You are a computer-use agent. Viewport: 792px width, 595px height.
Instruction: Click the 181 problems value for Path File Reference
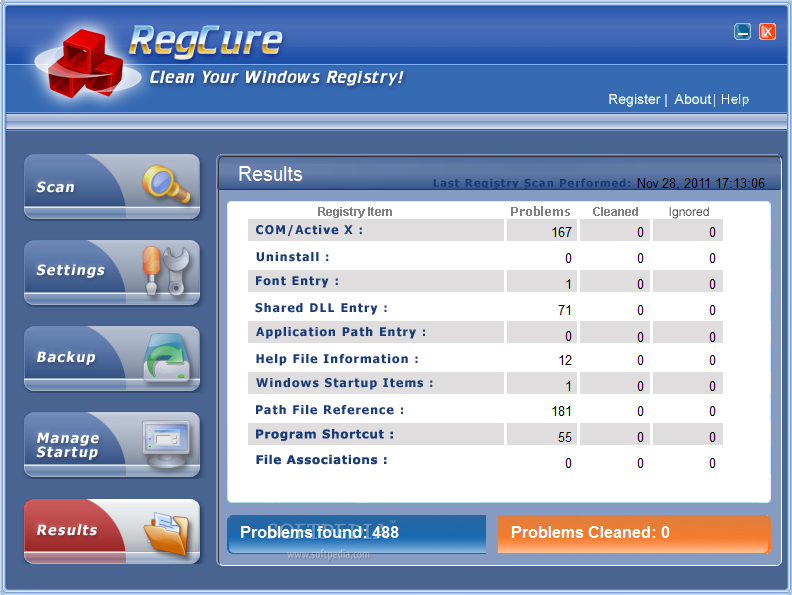[562, 411]
